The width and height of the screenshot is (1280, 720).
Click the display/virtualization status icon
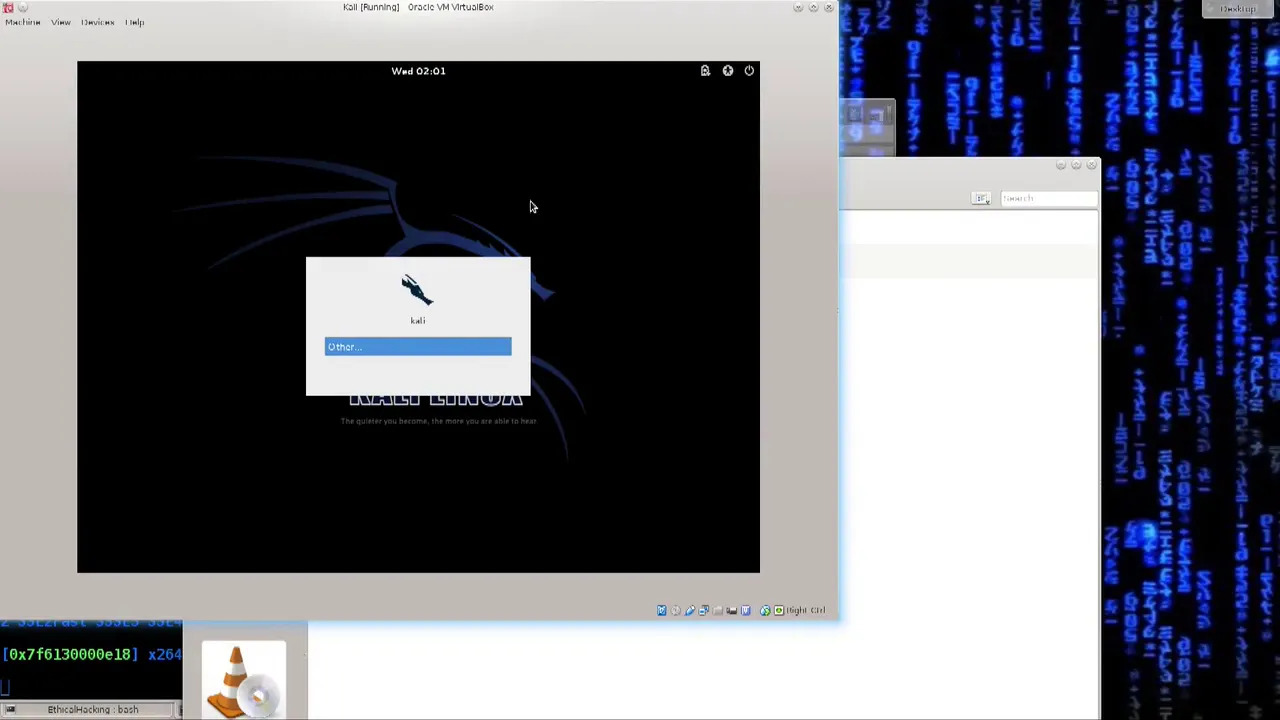(746, 610)
